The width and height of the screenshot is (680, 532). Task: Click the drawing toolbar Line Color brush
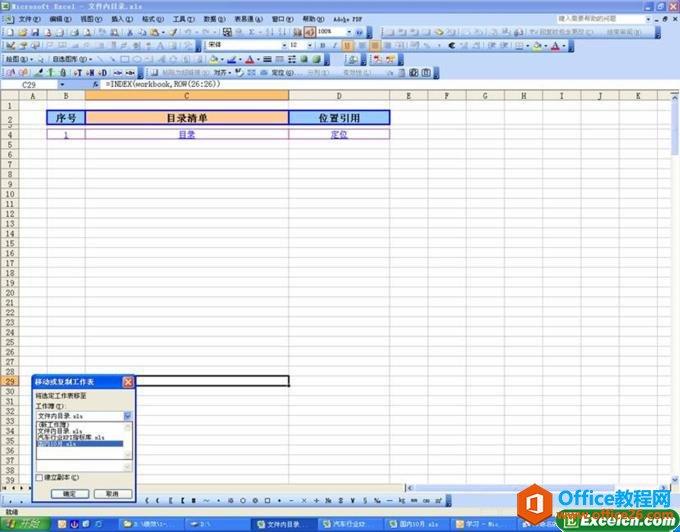[x=232, y=59]
